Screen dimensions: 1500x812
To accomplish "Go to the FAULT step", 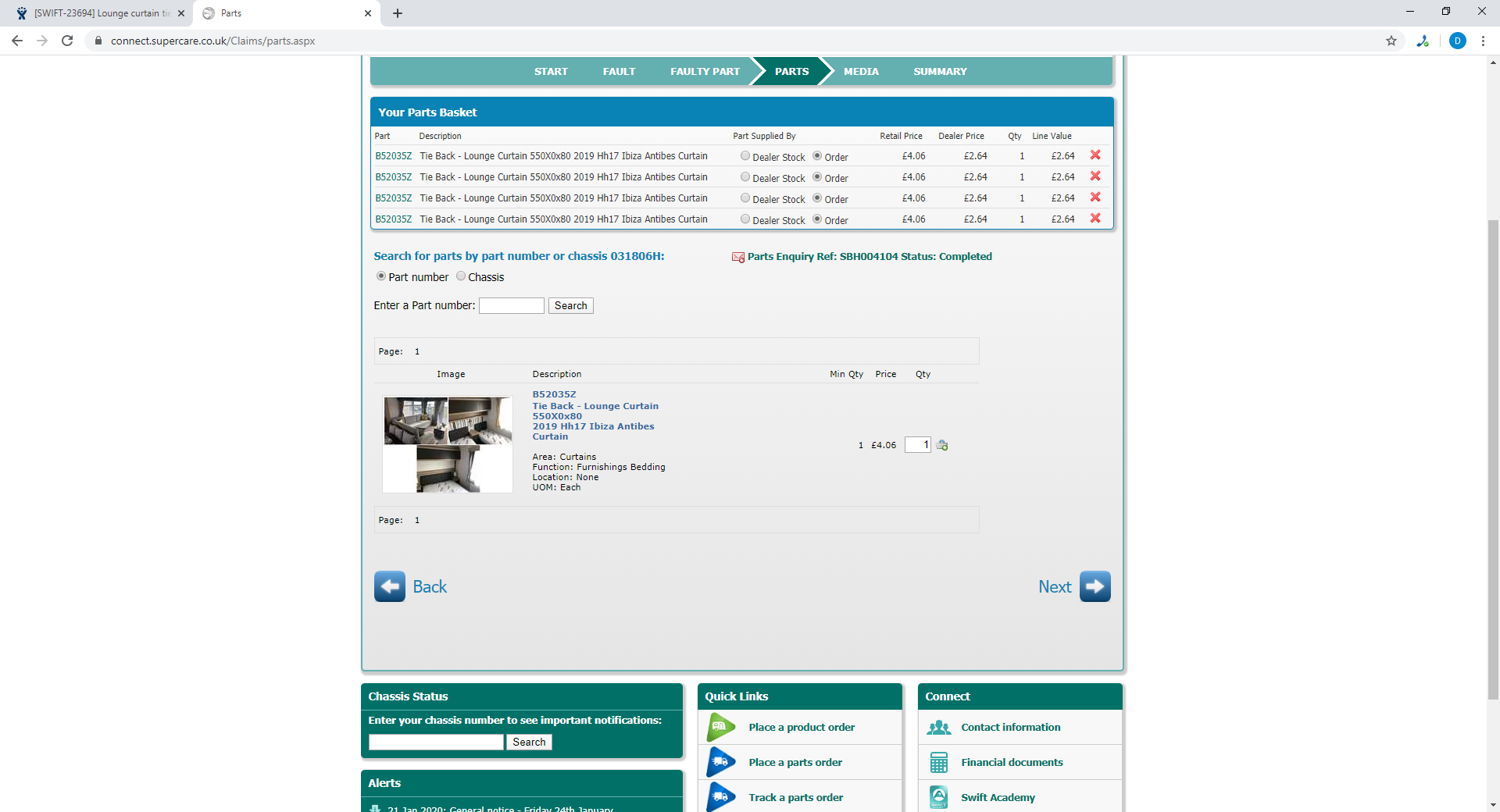I will (x=619, y=71).
